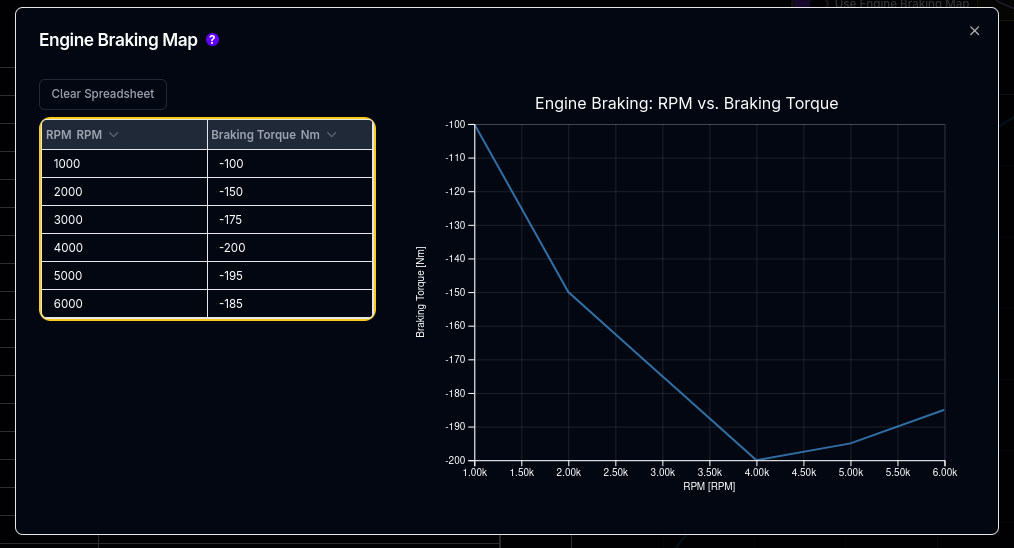Select the torque cell with -175
The image size is (1014, 548).
(290, 220)
